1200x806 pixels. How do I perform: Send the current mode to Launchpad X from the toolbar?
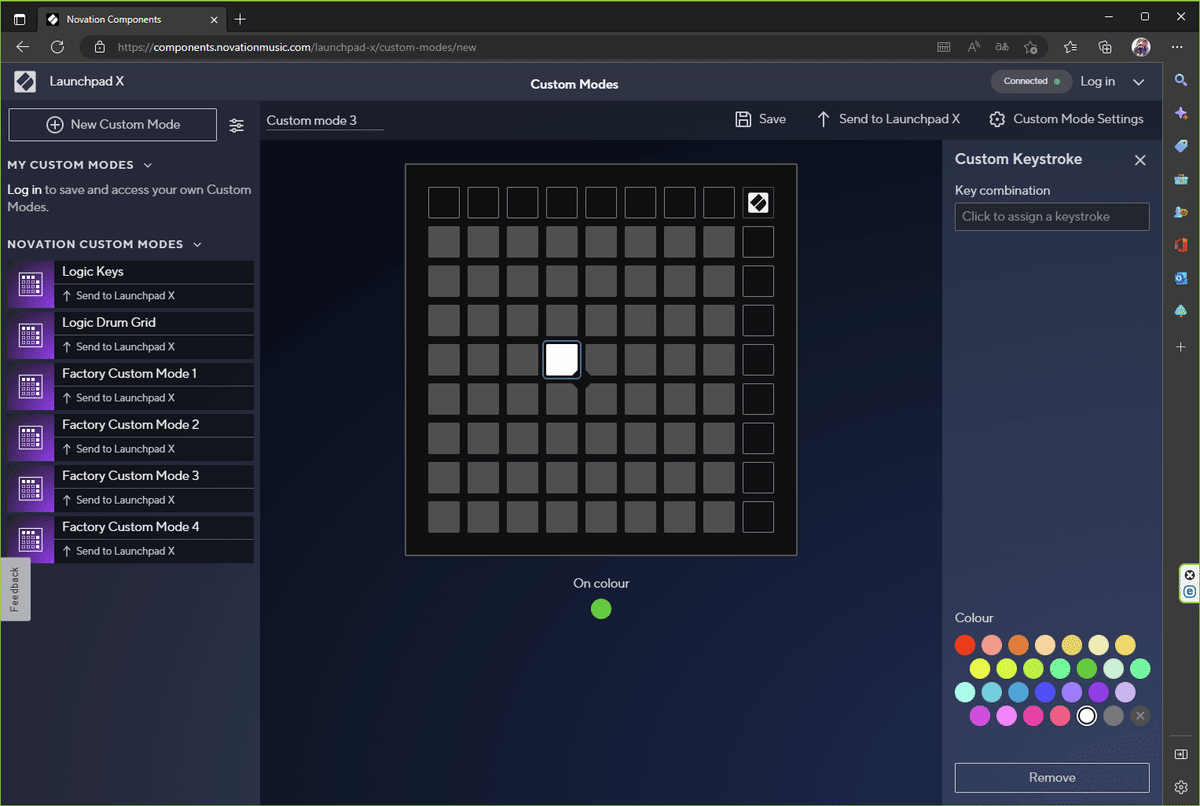pos(888,119)
